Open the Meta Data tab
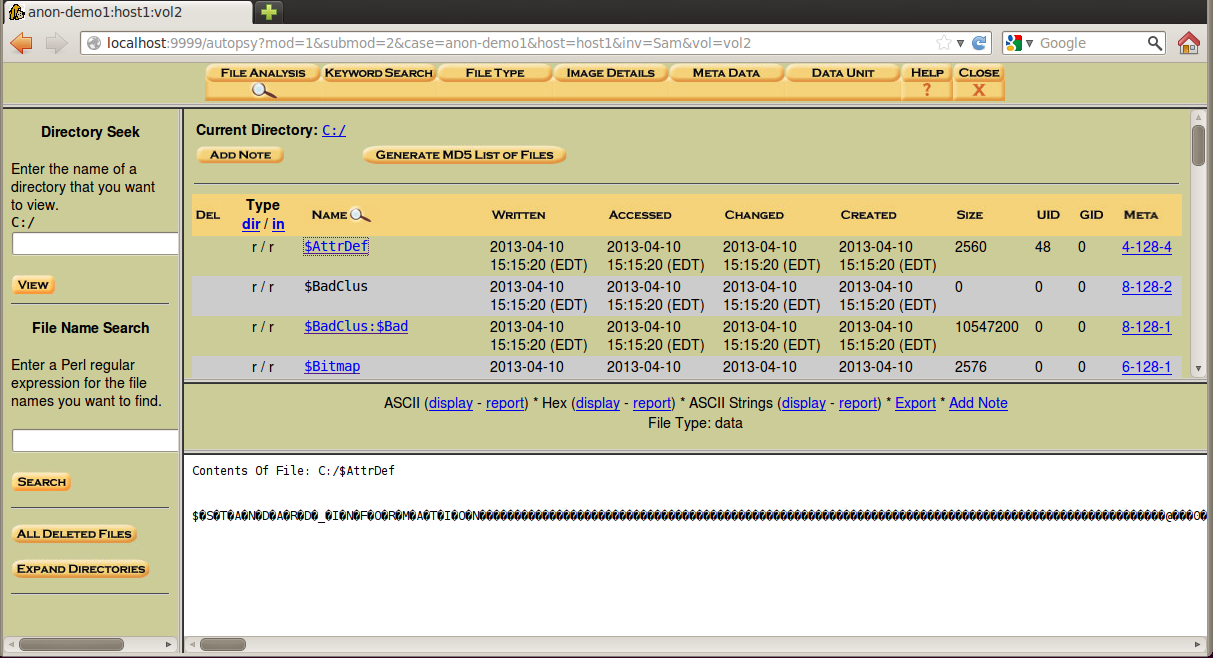Viewport: 1213px width, 658px height. coord(727,73)
